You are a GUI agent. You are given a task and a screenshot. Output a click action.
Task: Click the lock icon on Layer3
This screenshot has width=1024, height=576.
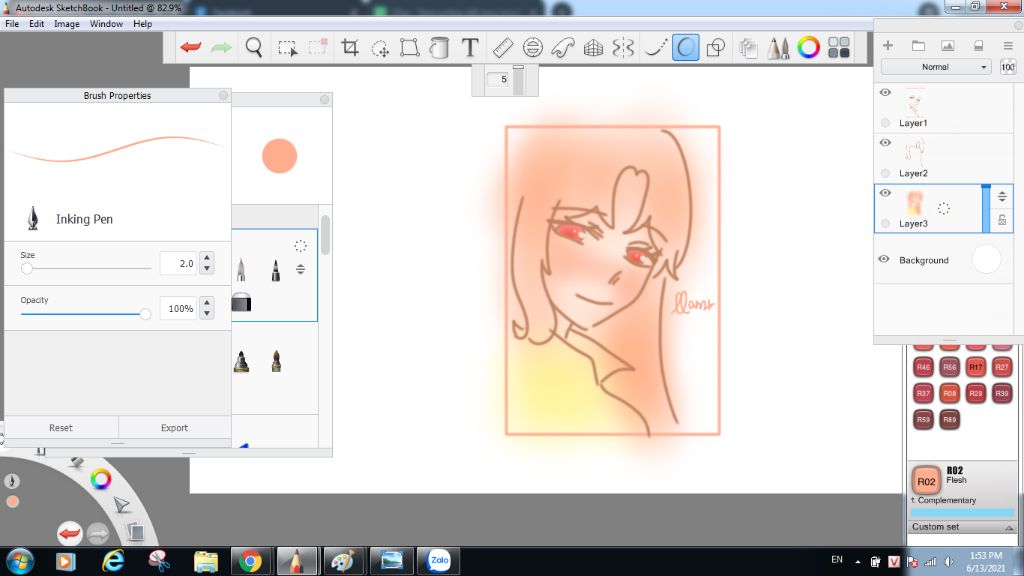coord(1002,220)
